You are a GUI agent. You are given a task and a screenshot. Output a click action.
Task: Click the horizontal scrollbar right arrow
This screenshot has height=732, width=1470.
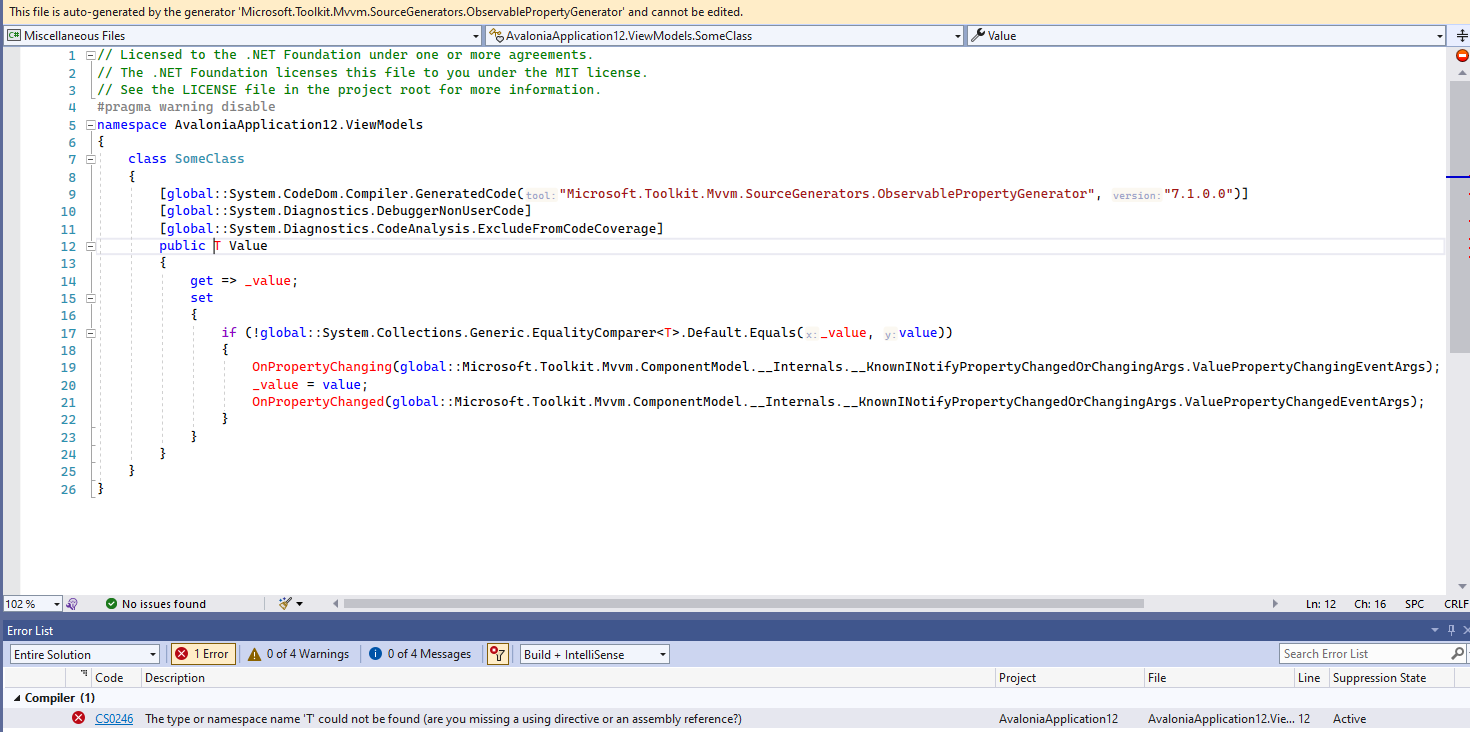1275,604
